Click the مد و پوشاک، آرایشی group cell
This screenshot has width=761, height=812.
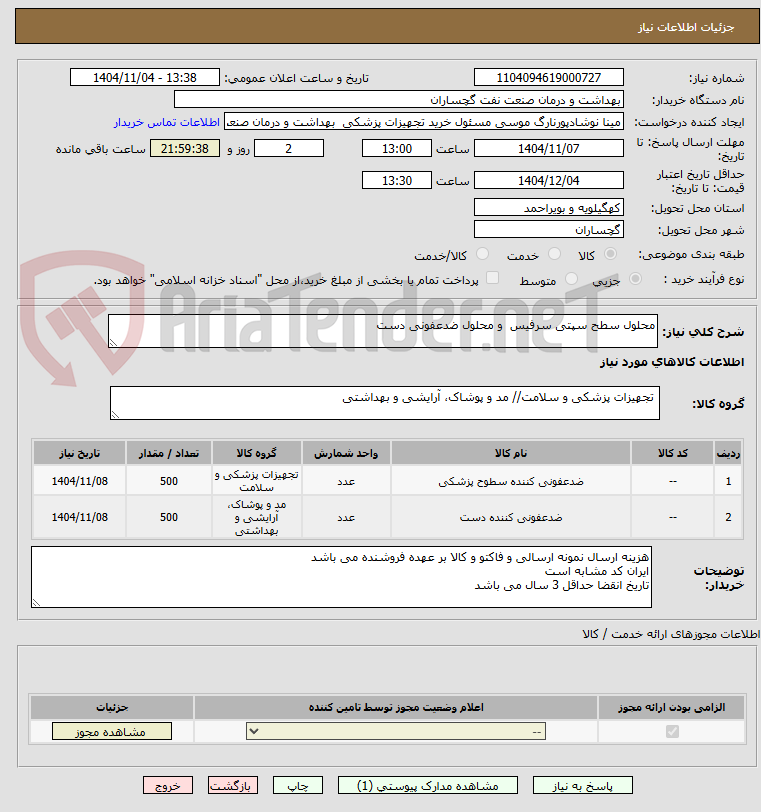(257, 517)
